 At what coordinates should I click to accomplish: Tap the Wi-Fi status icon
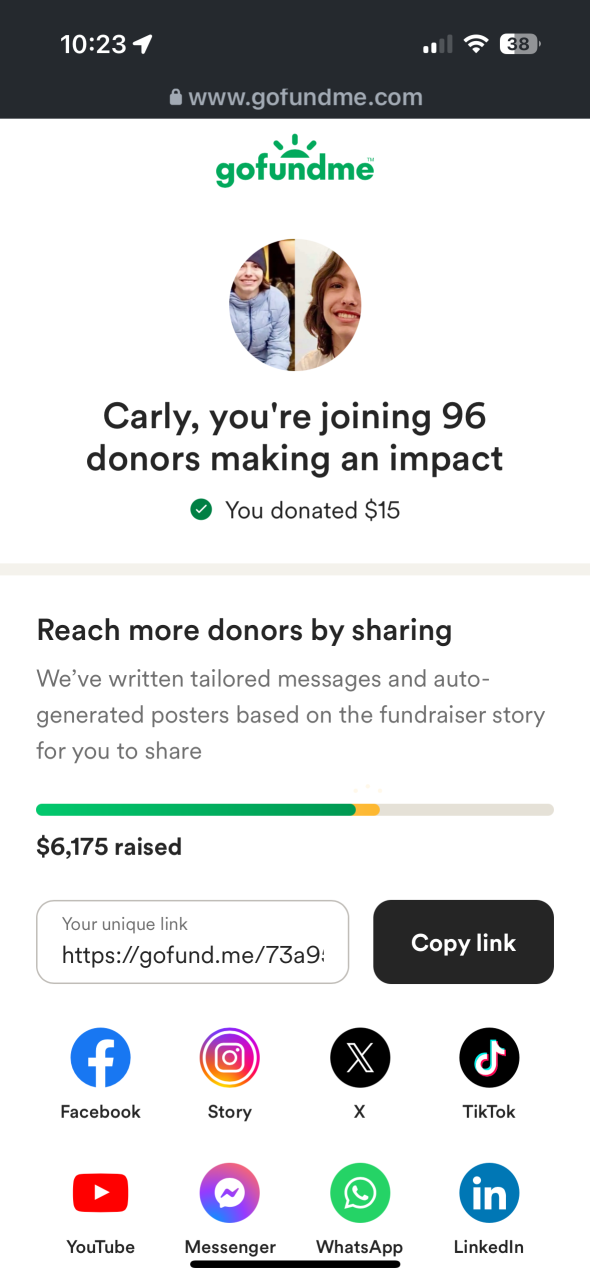(476, 44)
